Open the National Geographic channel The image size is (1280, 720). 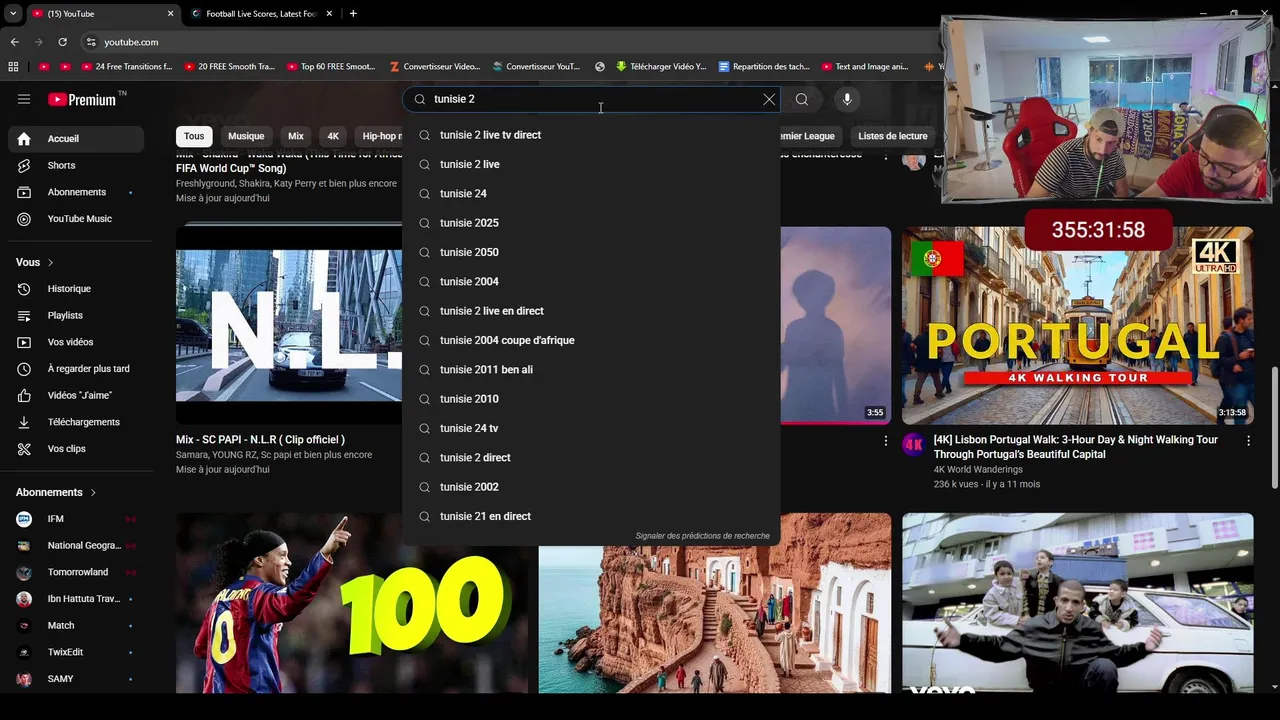(x=76, y=545)
